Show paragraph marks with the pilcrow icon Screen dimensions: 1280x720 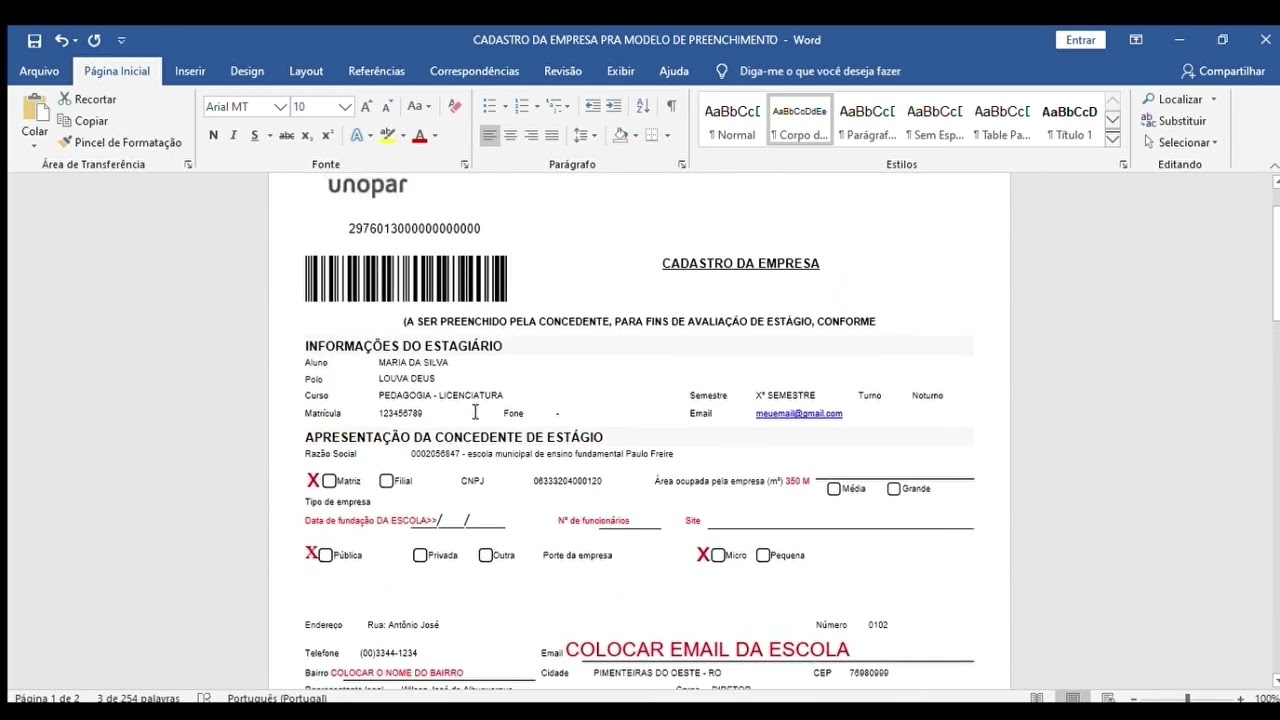(671, 106)
